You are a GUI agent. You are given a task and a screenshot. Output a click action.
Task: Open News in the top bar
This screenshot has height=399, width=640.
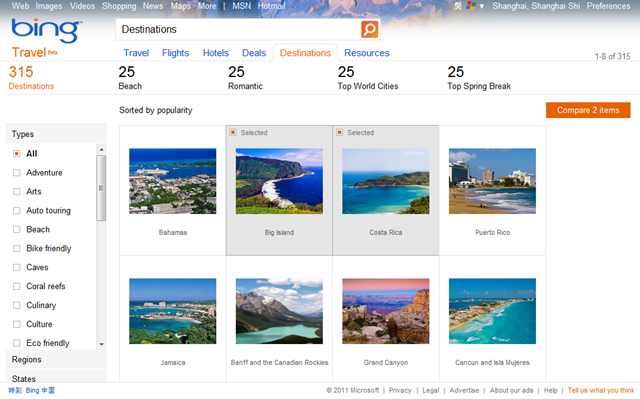[x=153, y=6]
